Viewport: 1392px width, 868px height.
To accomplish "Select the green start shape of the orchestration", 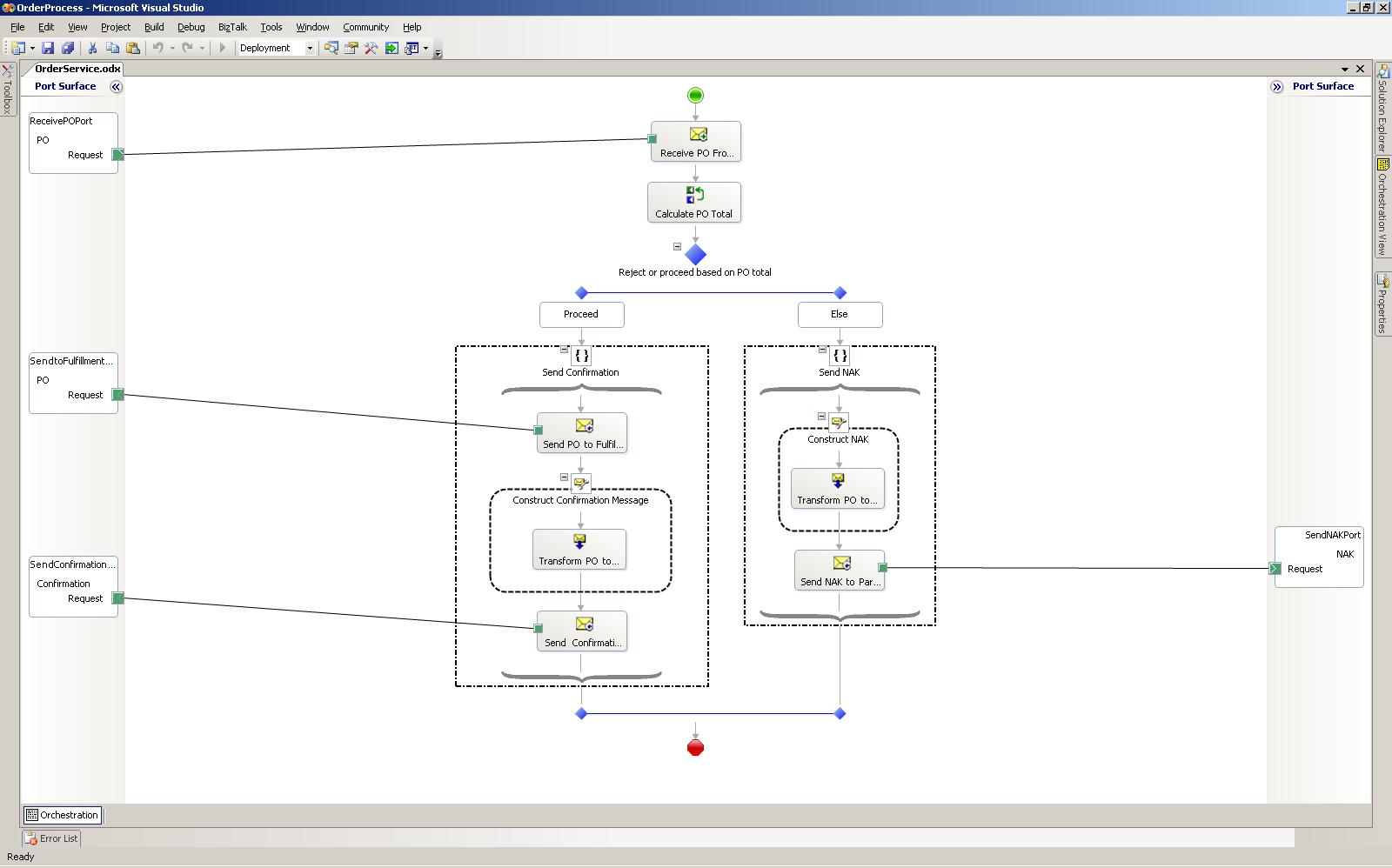I will point(695,96).
